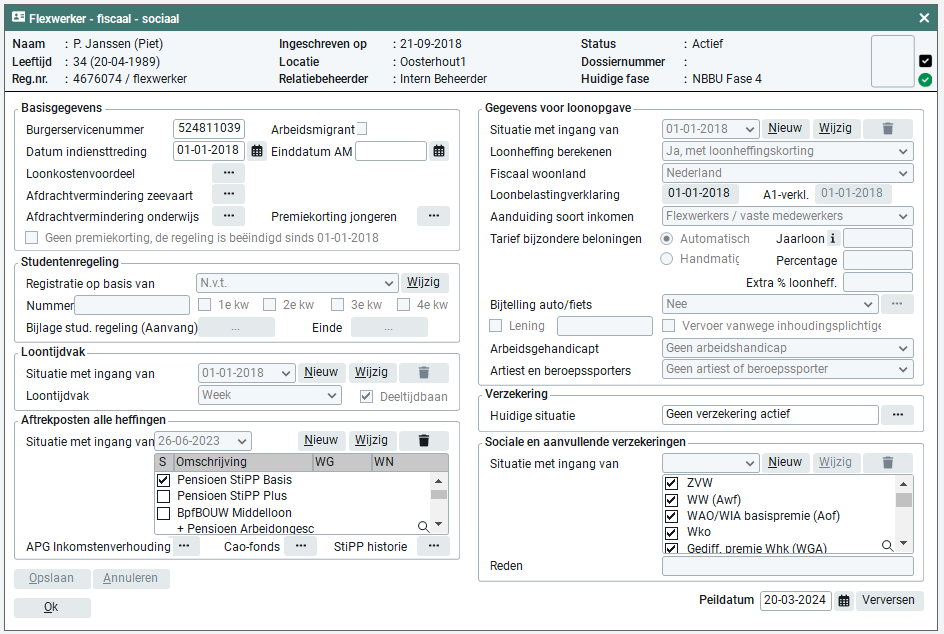The image size is (944, 634).
Task: Open calendar for Einddatum AM
Action: pos(439,151)
